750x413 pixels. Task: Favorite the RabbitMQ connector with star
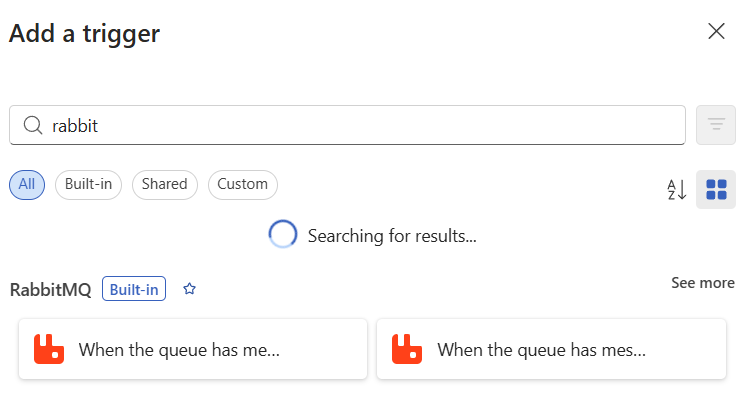[190, 290]
